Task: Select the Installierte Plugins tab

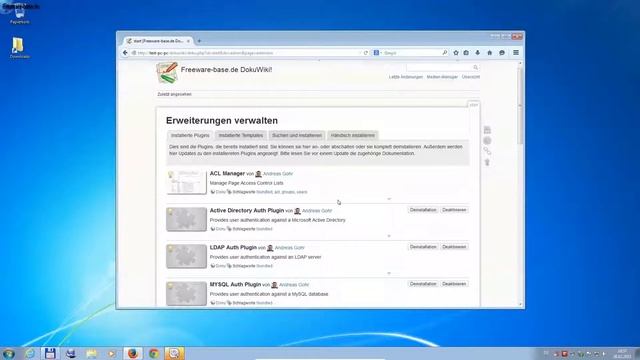Action: click(x=190, y=135)
